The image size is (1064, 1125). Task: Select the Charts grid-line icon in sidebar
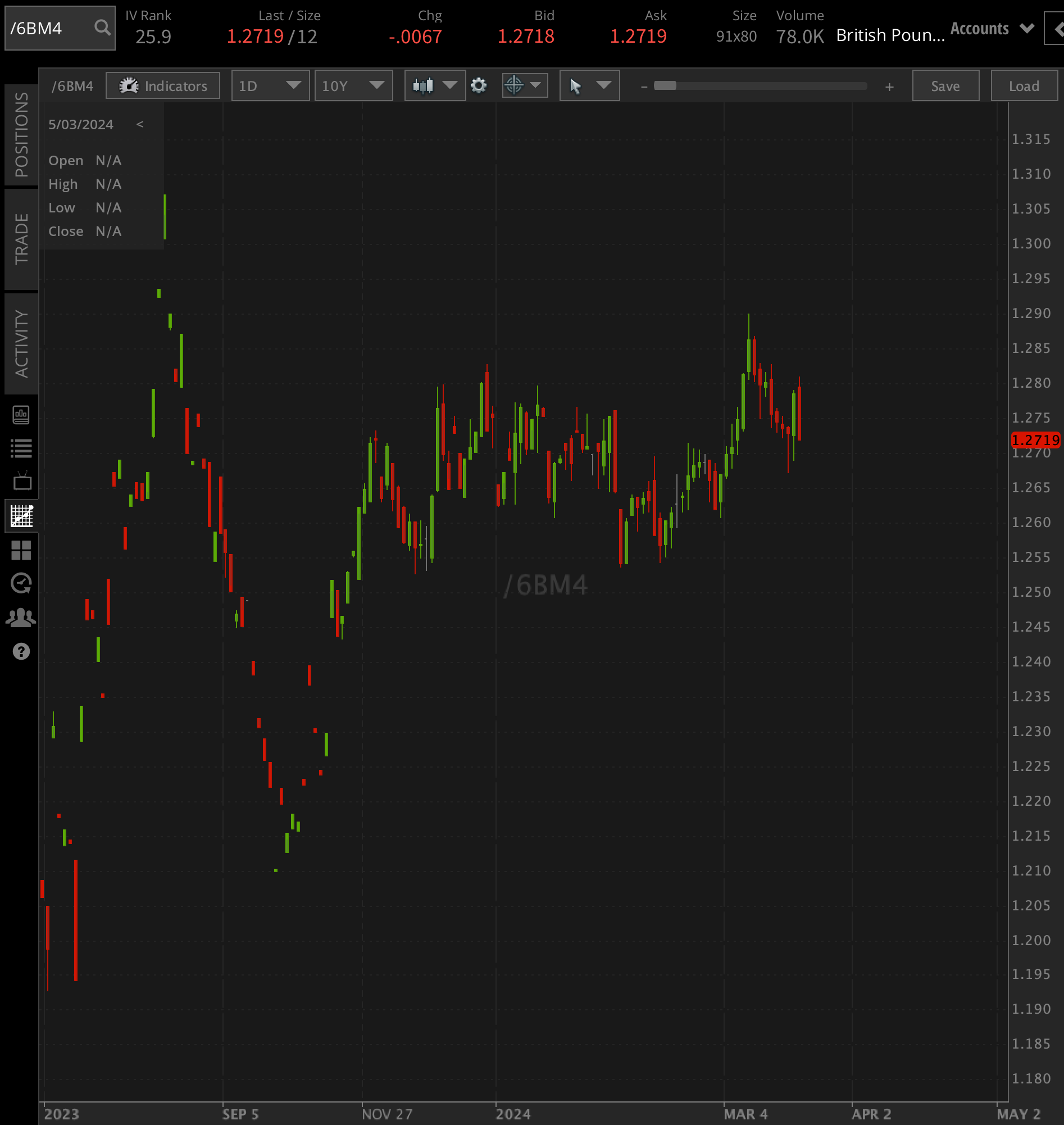click(x=21, y=516)
